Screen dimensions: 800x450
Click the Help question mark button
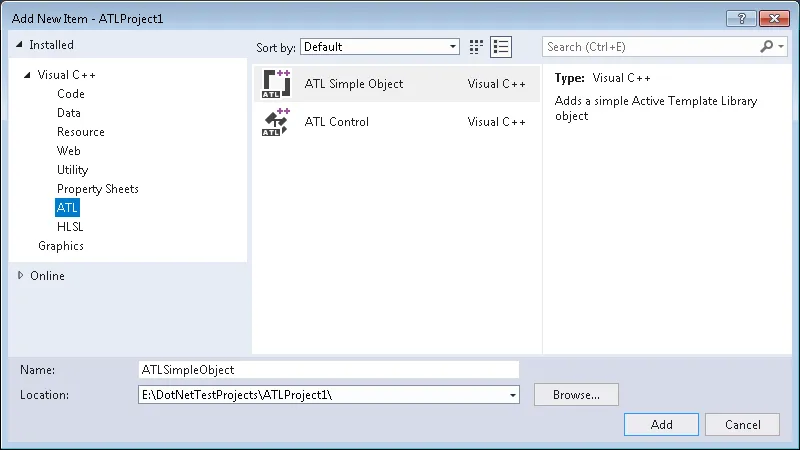[741, 18]
